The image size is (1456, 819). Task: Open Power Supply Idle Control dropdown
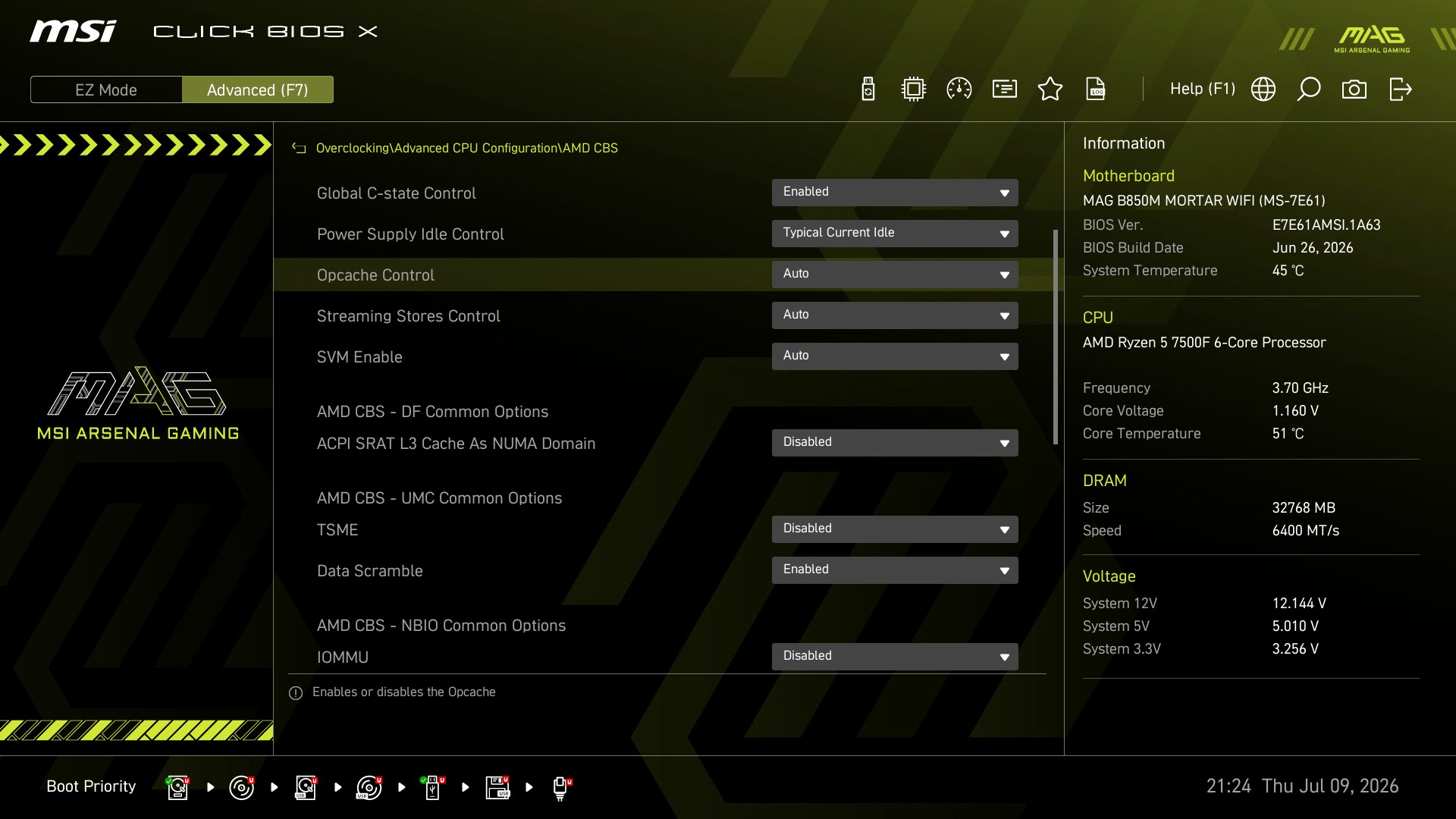tap(895, 234)
